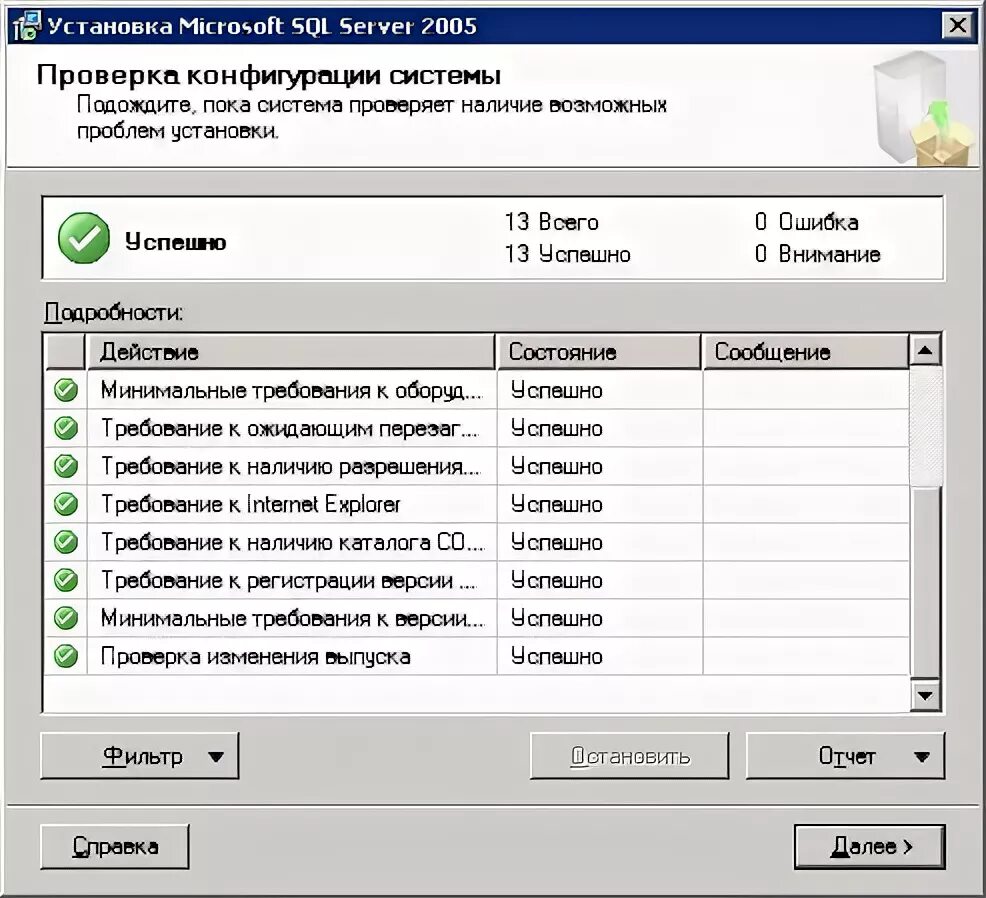Click the status icon for Минимальные требования к оборуд...

(x=65, y=390)
